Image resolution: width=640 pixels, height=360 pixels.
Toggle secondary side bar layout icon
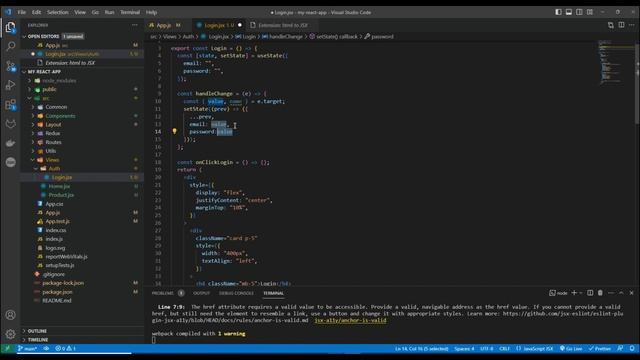pos(579,12)
